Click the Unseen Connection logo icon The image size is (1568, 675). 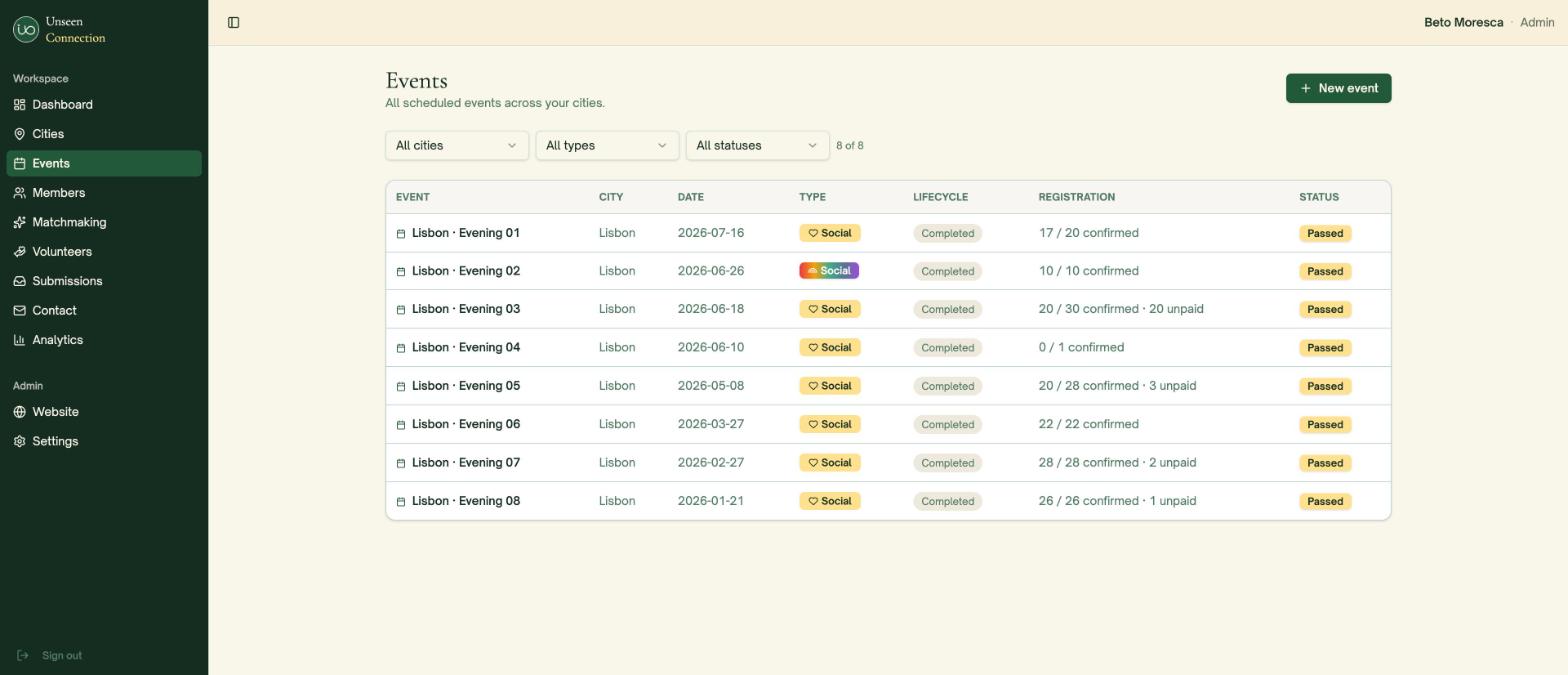click(26, 30)
